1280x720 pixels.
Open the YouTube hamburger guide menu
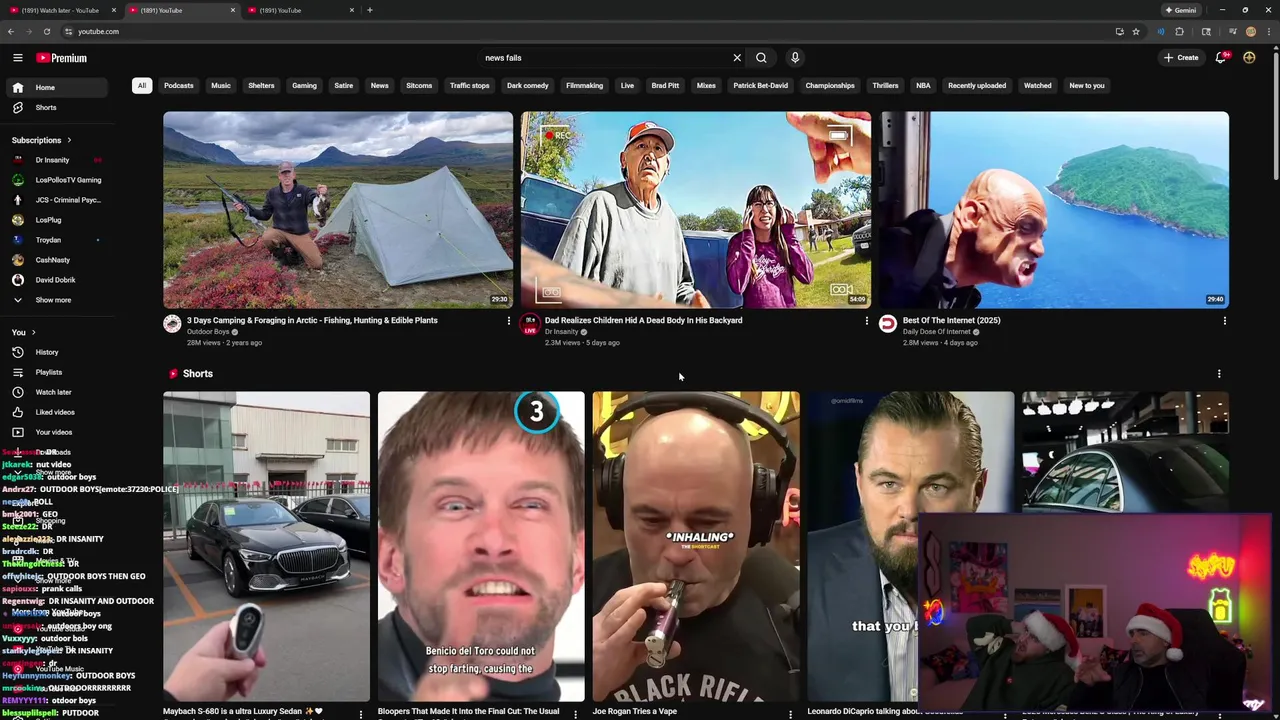pos(18,58)
